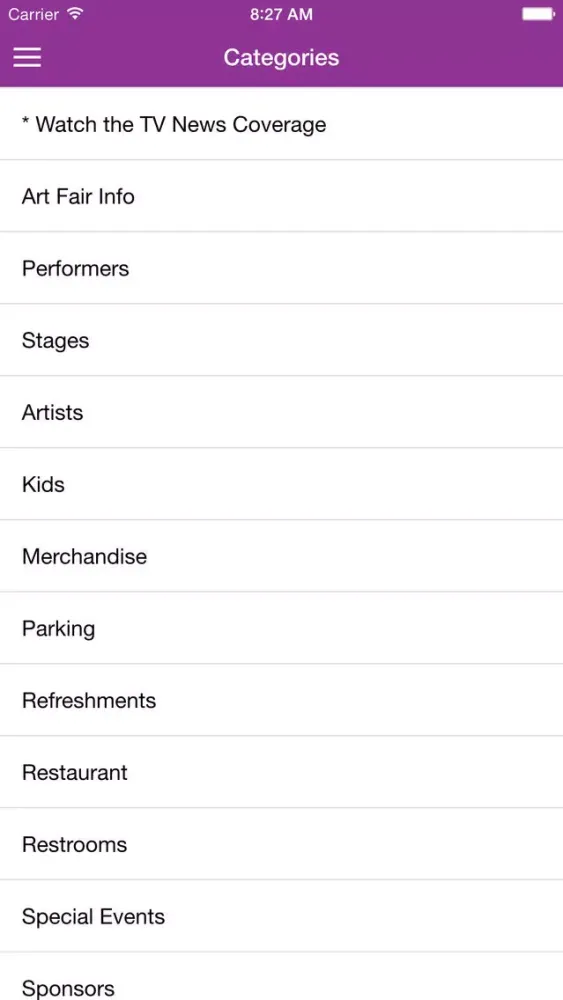Tap the battery indicator icon
The width and height of the screenshot is (563, 1000).
click(538, 14)
